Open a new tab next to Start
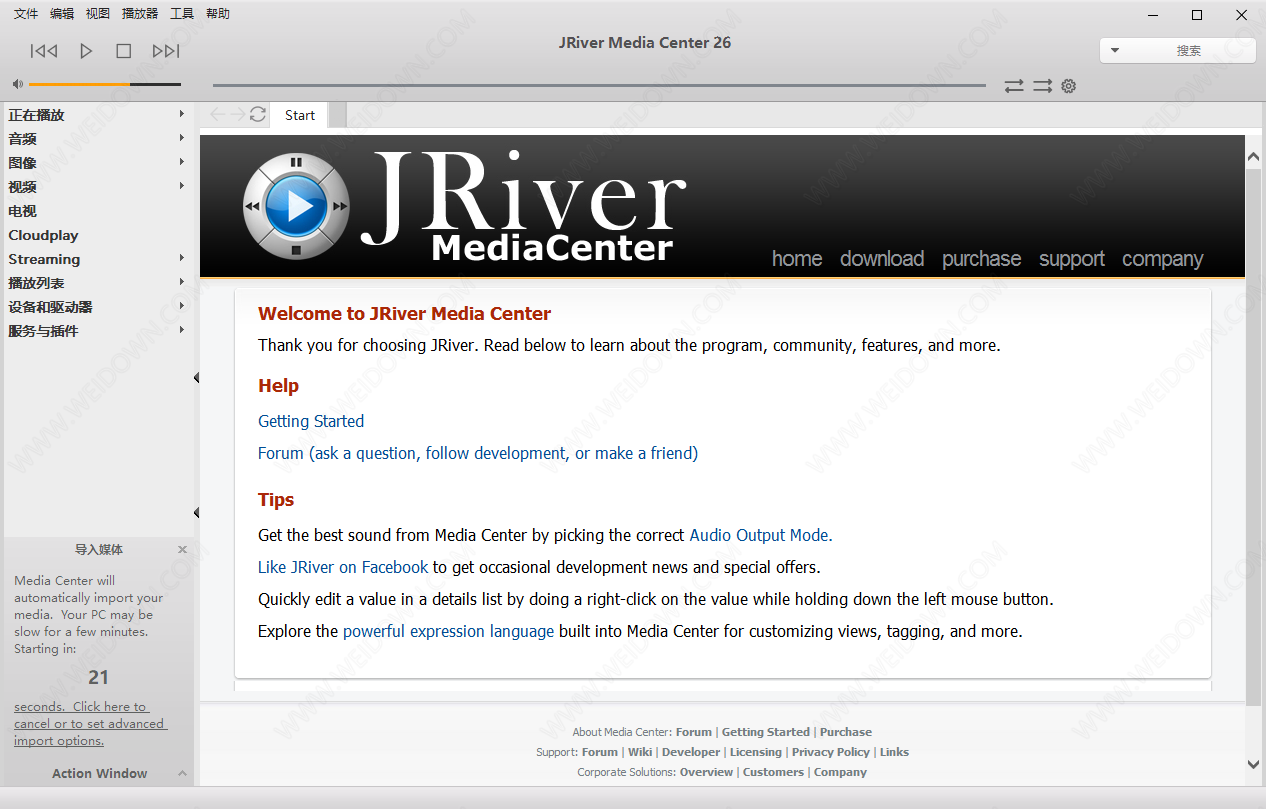The height and width of the screenshot is (809, 1266). (338, 115)
